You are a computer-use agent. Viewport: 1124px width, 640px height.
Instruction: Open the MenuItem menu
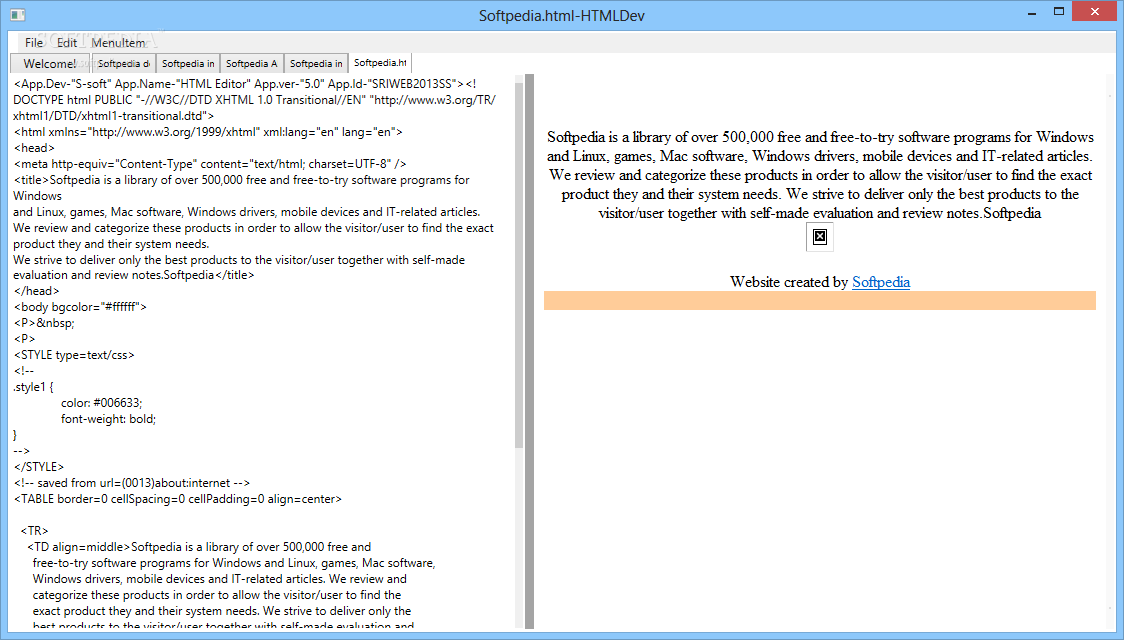click(x=118, y=42)
